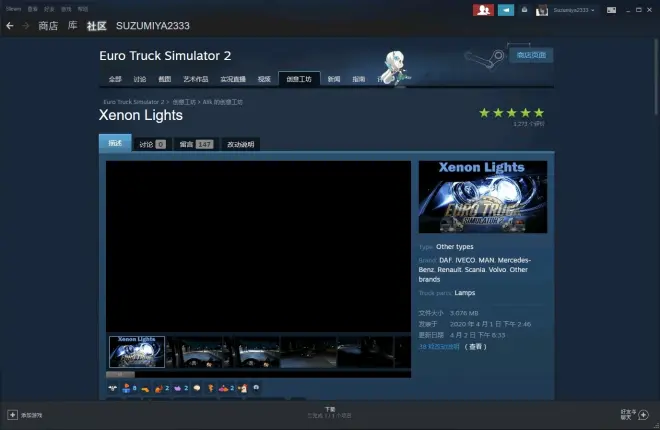Screen dimensions: 660x430
Task: Click the 商店页面 store page button
Action: tap(531, 56)
